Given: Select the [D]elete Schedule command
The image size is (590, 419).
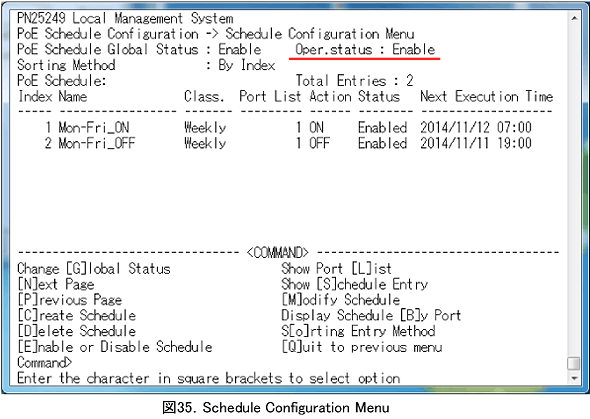Looking at the screenshot, I should [x=76, y=331].
